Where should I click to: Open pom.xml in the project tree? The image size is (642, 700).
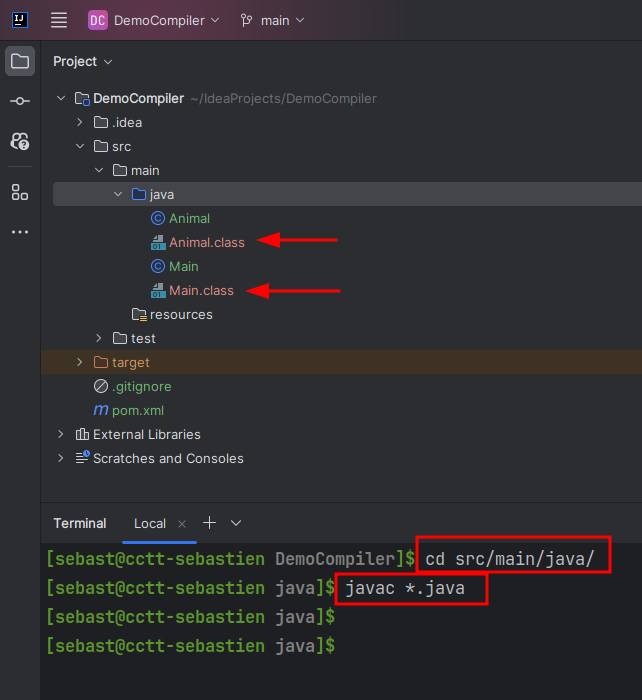[x=138, y=410]
